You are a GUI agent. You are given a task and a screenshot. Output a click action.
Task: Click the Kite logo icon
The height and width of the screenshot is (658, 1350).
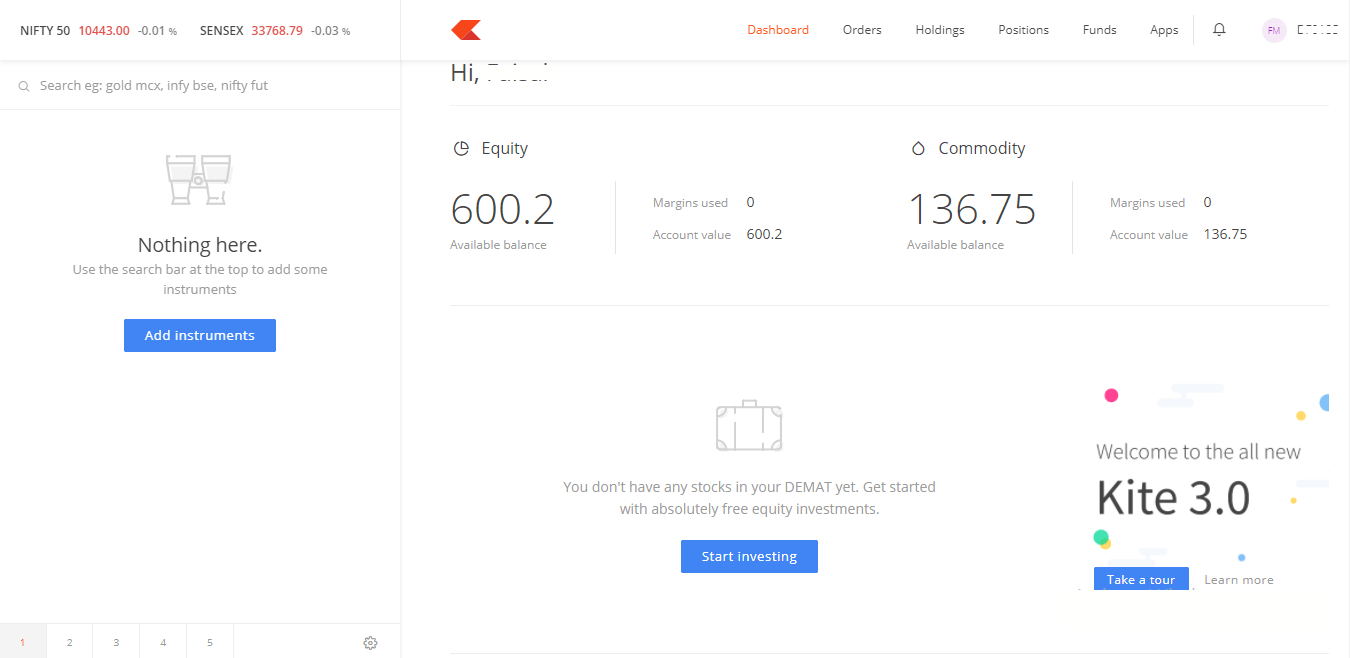[466, 30]
